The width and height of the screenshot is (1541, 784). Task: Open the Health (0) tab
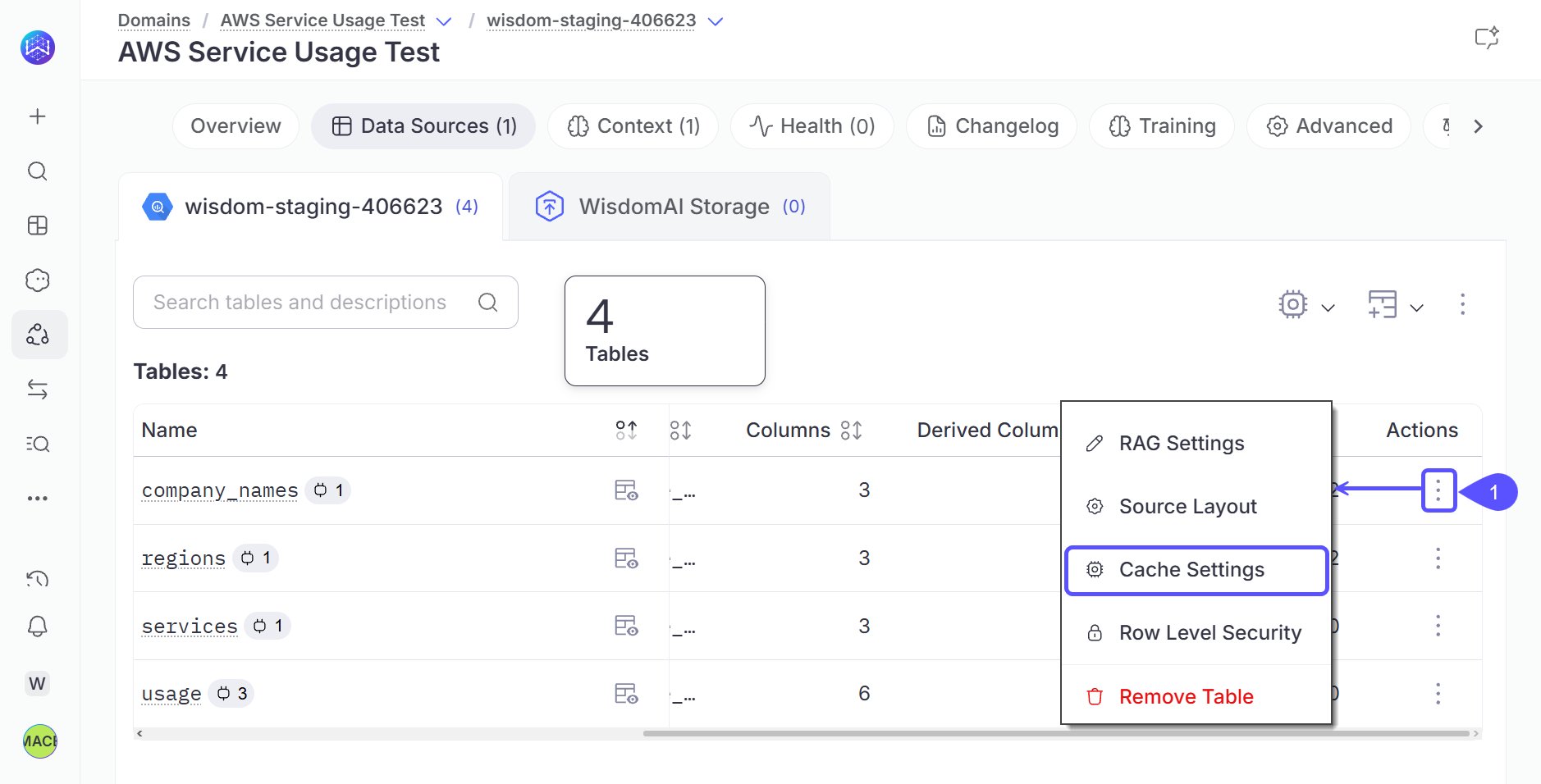(x=812, y=126)
